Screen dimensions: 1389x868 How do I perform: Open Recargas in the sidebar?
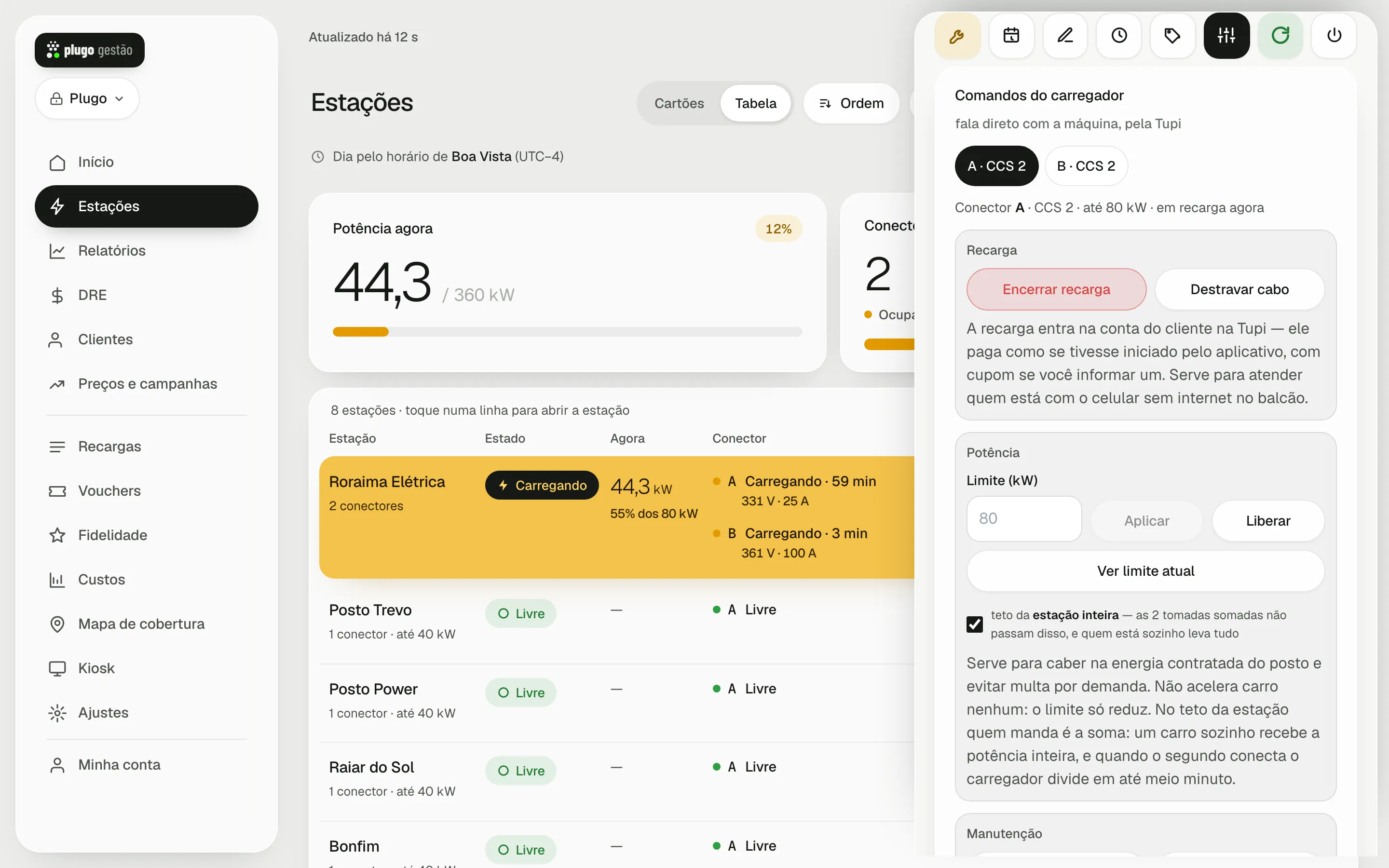coord(146,447)
